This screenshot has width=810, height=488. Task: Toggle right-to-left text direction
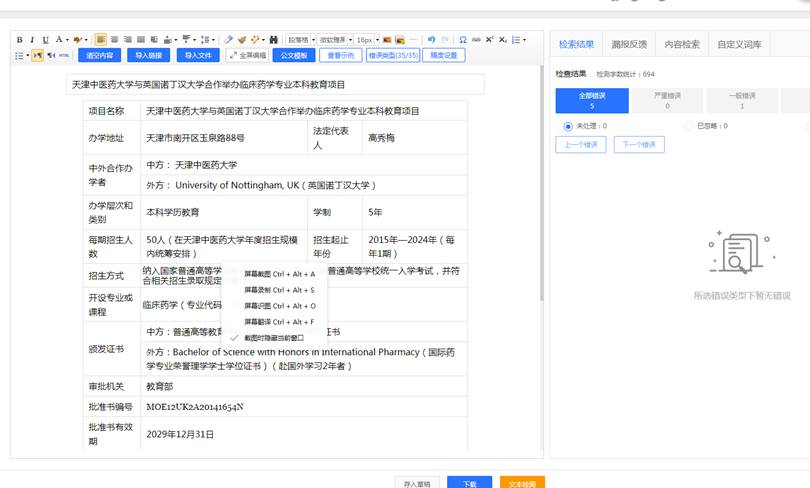coord(51,55)
